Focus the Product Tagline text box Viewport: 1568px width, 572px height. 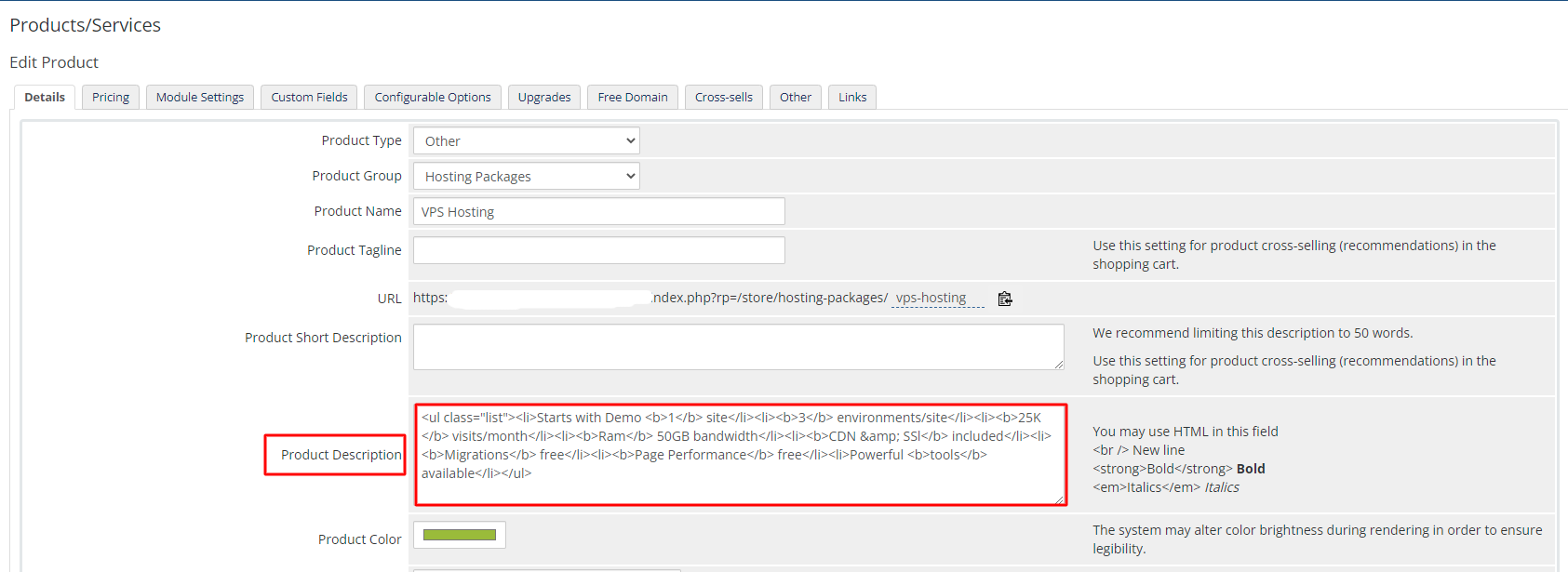coord(598,250)
